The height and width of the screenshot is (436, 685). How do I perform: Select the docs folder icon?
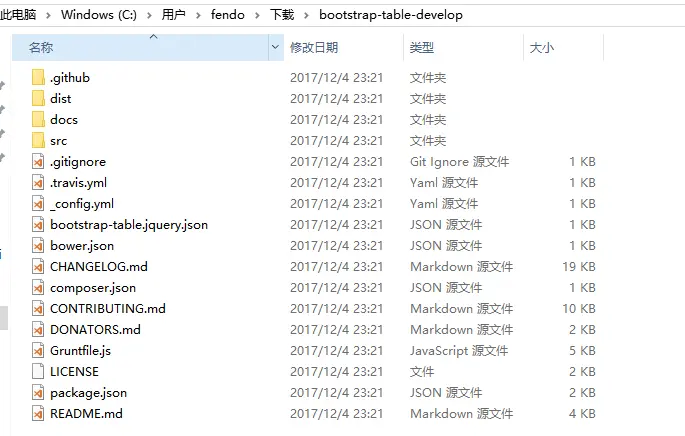pos(38,119)
